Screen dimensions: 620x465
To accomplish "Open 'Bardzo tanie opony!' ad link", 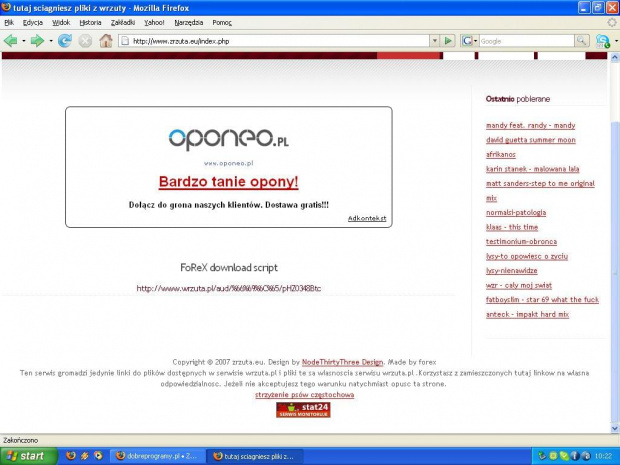I will (x=229, y=181).
